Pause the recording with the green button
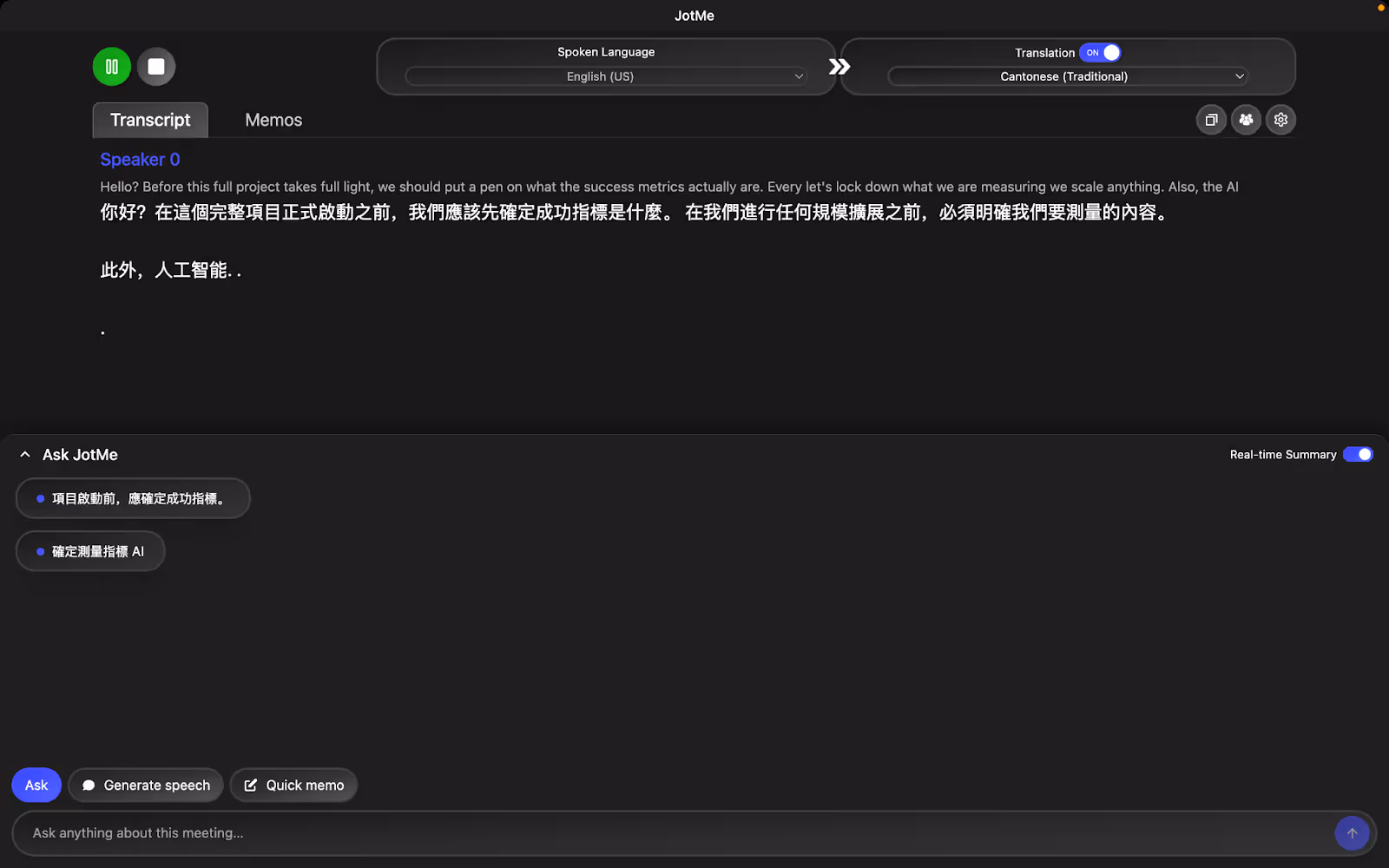The image size is (1389, 868). (112, 67)
